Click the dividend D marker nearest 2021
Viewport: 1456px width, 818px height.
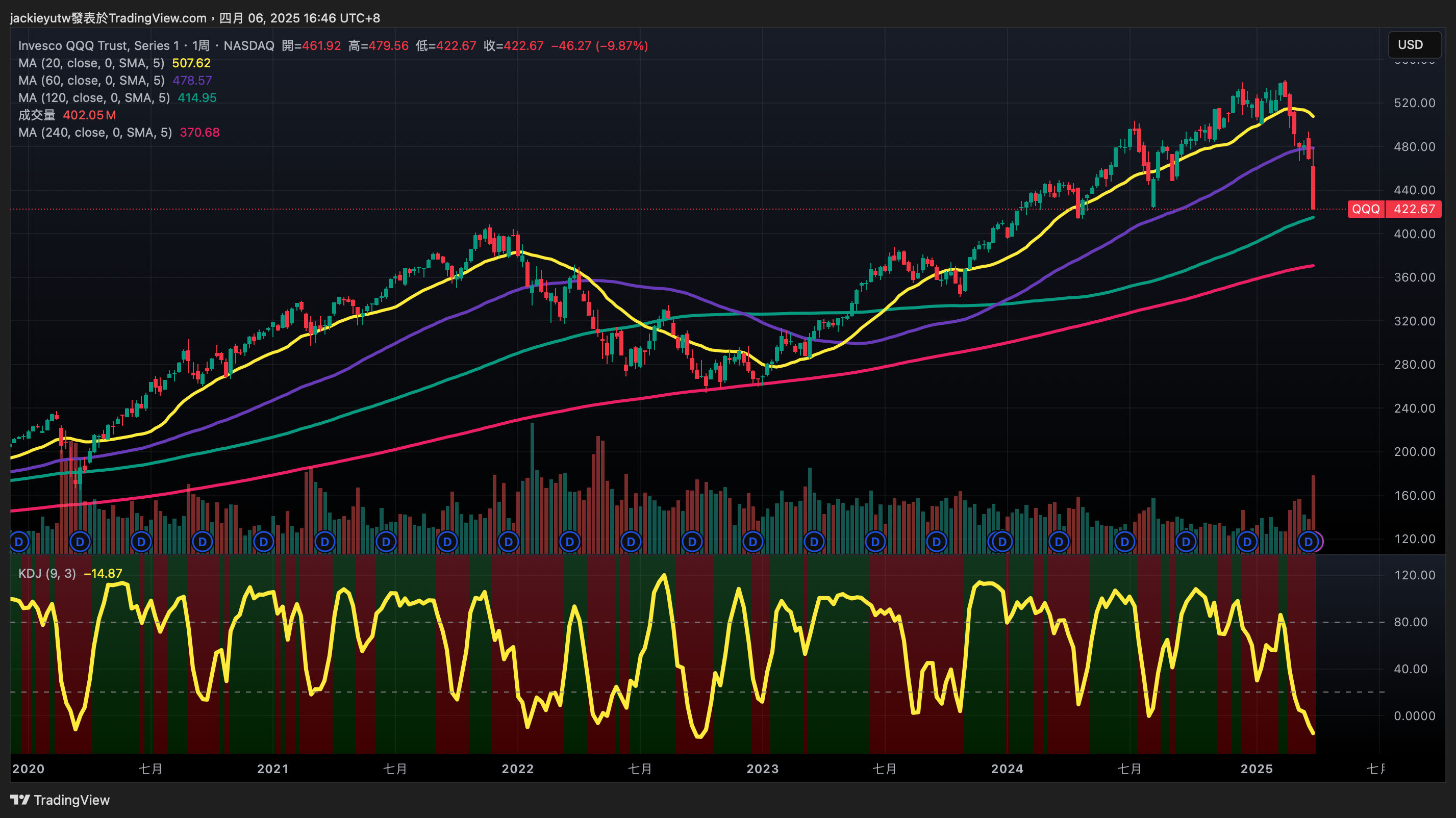click(263, 542)
